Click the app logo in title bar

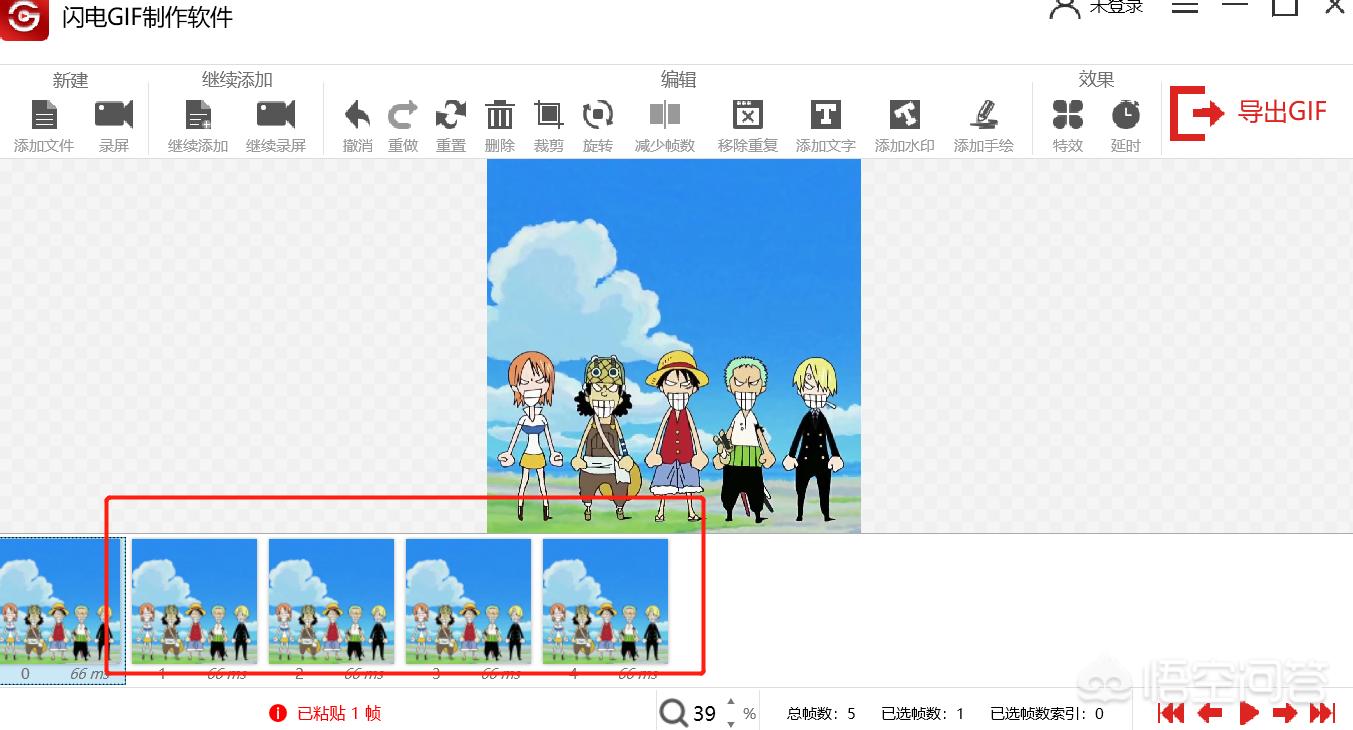(x=24, y=18)
